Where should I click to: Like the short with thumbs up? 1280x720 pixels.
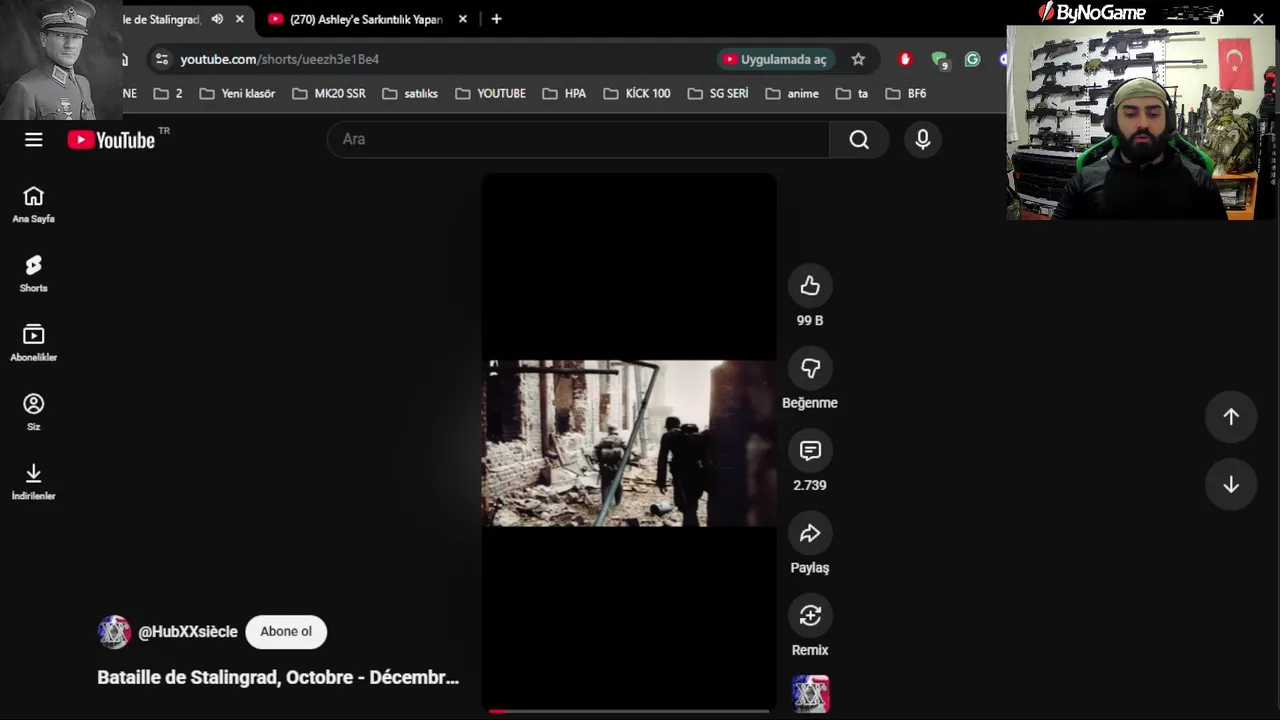click(x=810, y=286)
